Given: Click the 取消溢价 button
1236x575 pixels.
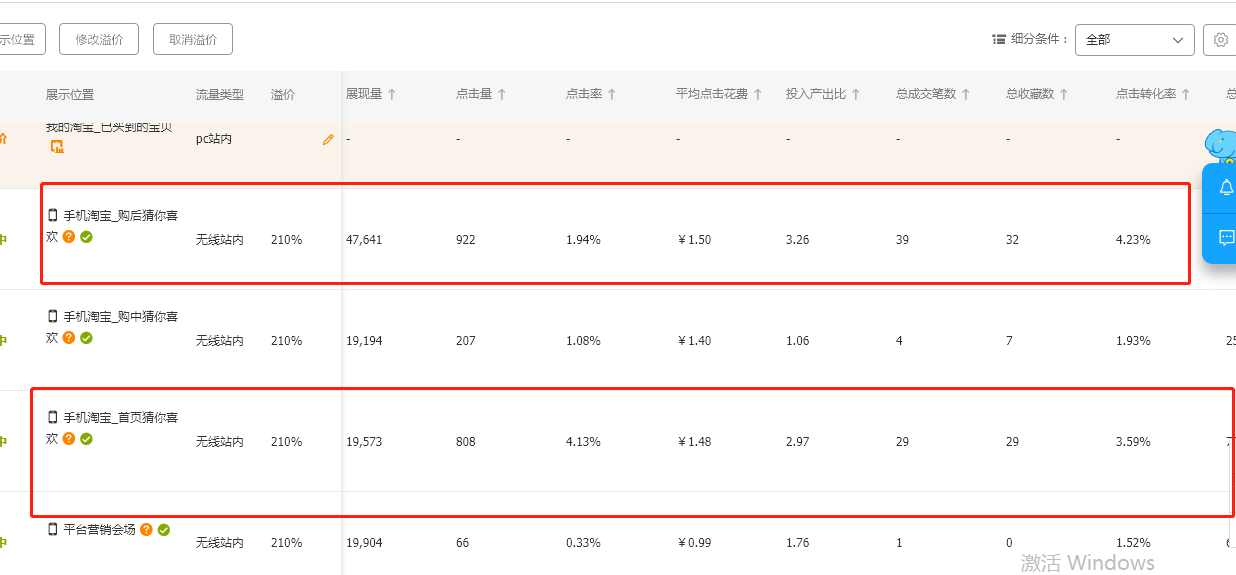Looking at the screenshot, I should 193,39.
